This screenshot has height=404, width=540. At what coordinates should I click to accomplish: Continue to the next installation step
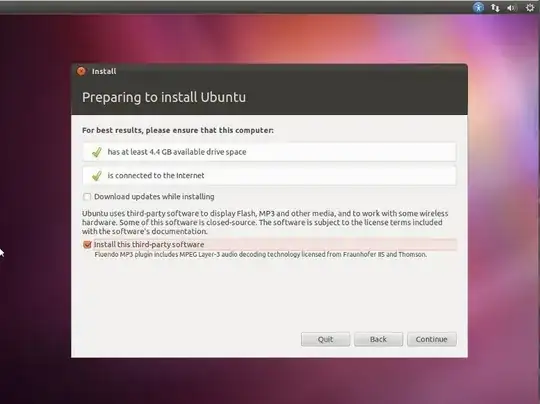pos(432,339)
